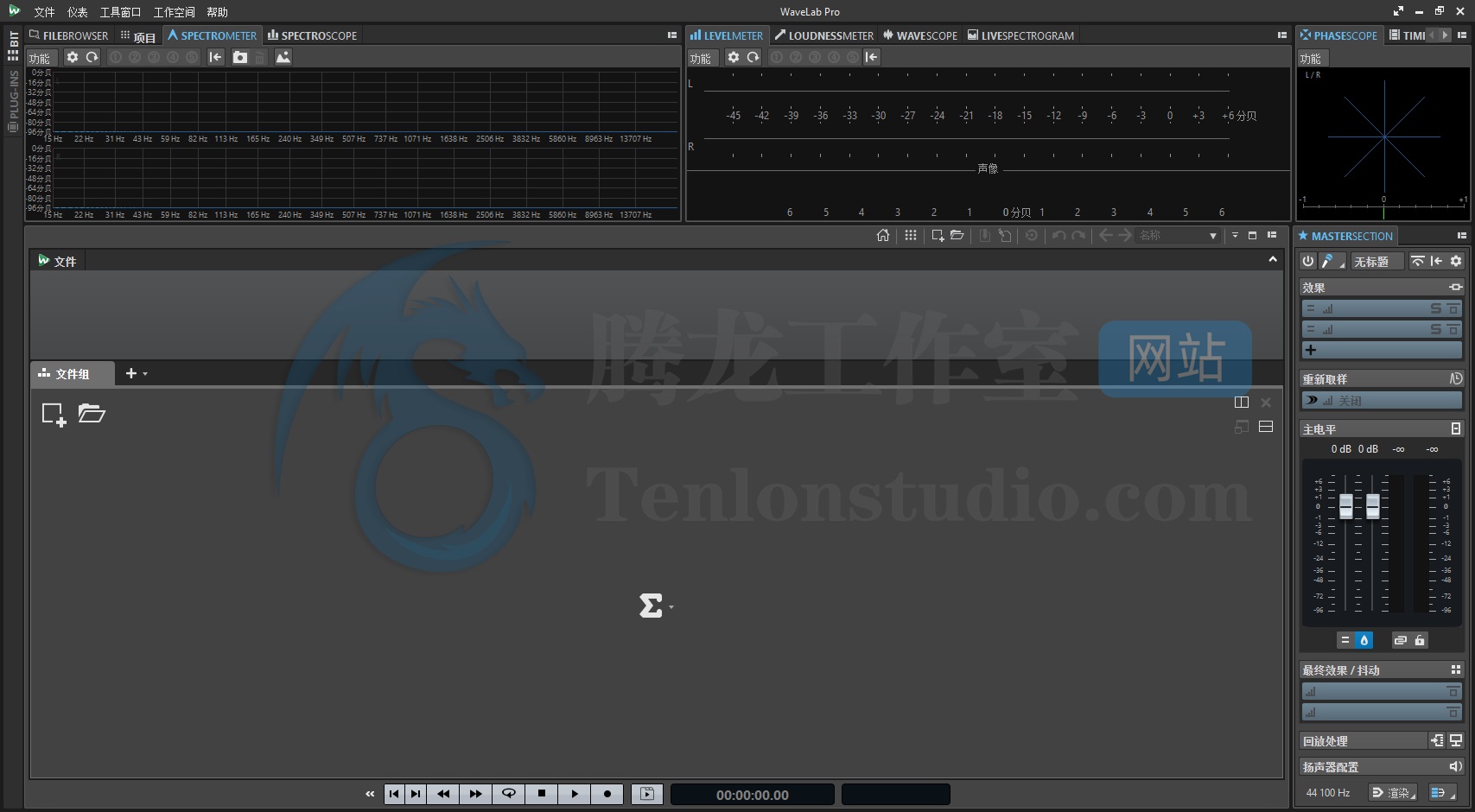Click the speaker configuration icon
Image resolution: width=1475 pixels, height=812 pixels.
coord(1455,766)
